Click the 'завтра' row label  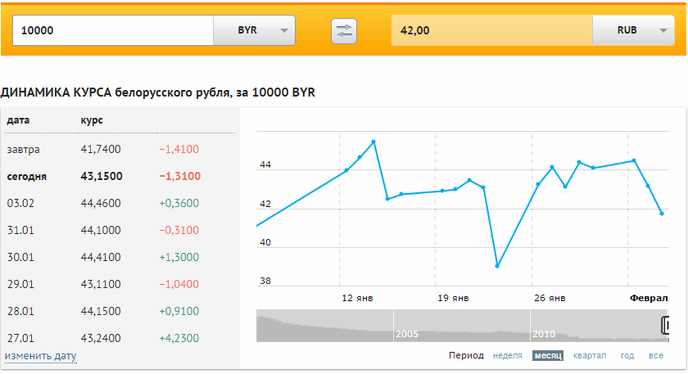coord(23,149)
